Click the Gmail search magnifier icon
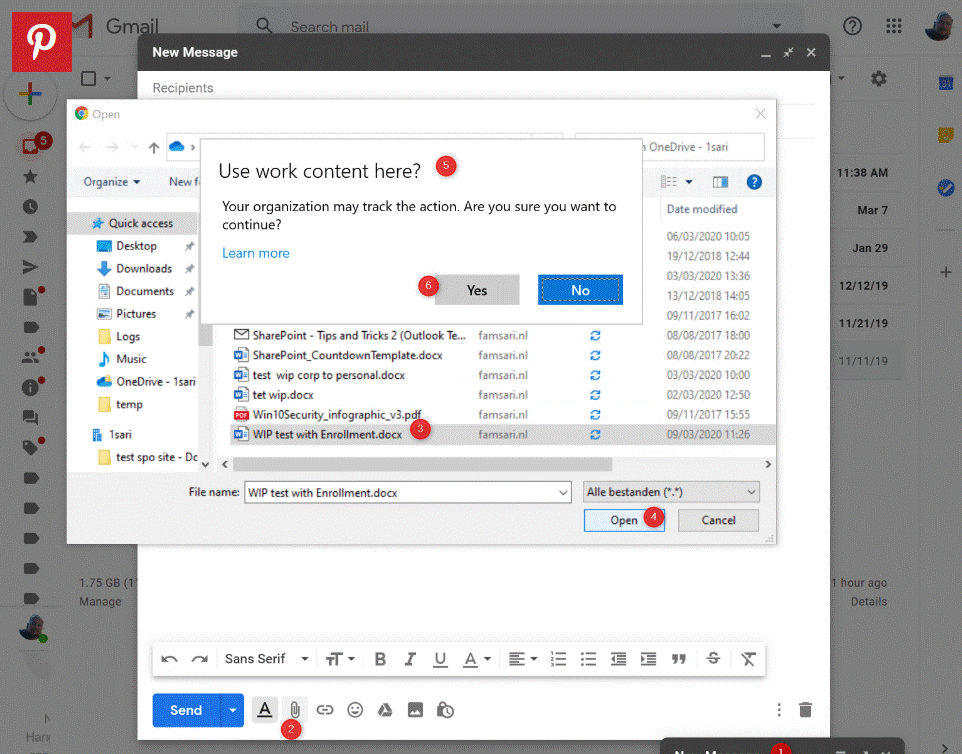This screenshot has height=754, width=962. click(264, 26)
